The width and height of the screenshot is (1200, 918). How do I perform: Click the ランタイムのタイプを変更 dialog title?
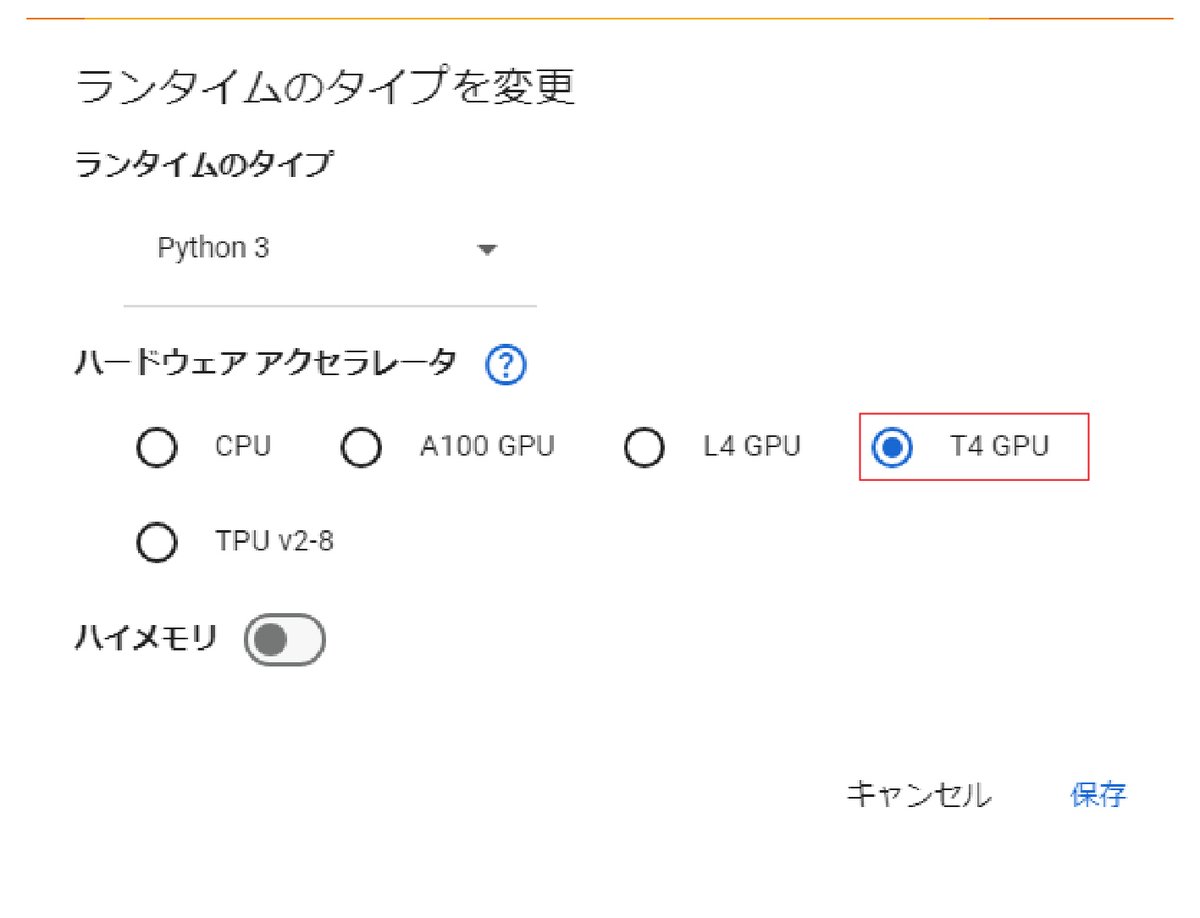pyautogui.click(x=326, y=88)
